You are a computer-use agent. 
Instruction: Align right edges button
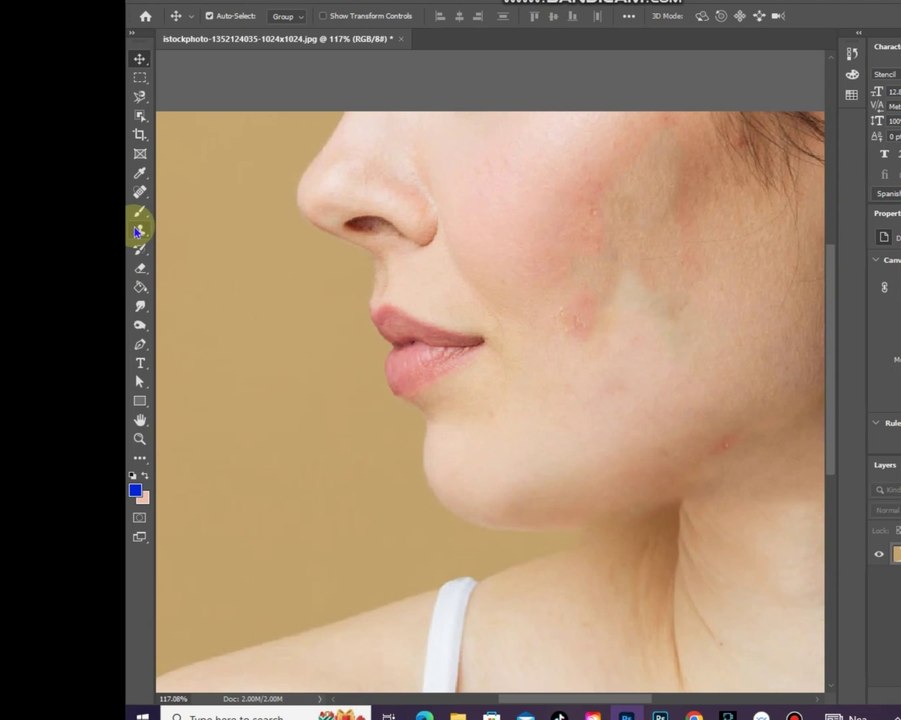pos(478,16)
